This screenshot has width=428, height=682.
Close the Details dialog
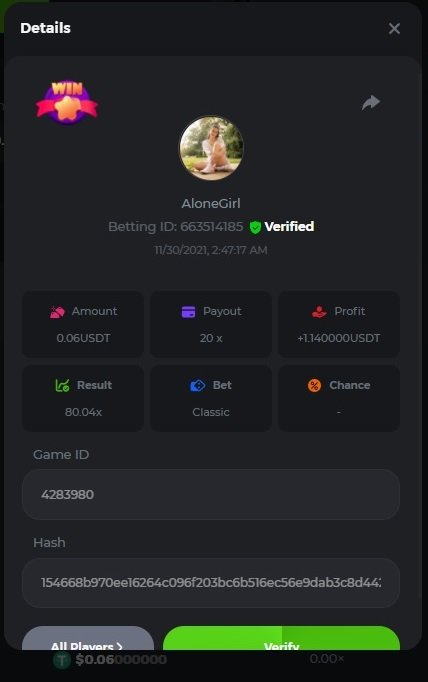coord(395,28)
